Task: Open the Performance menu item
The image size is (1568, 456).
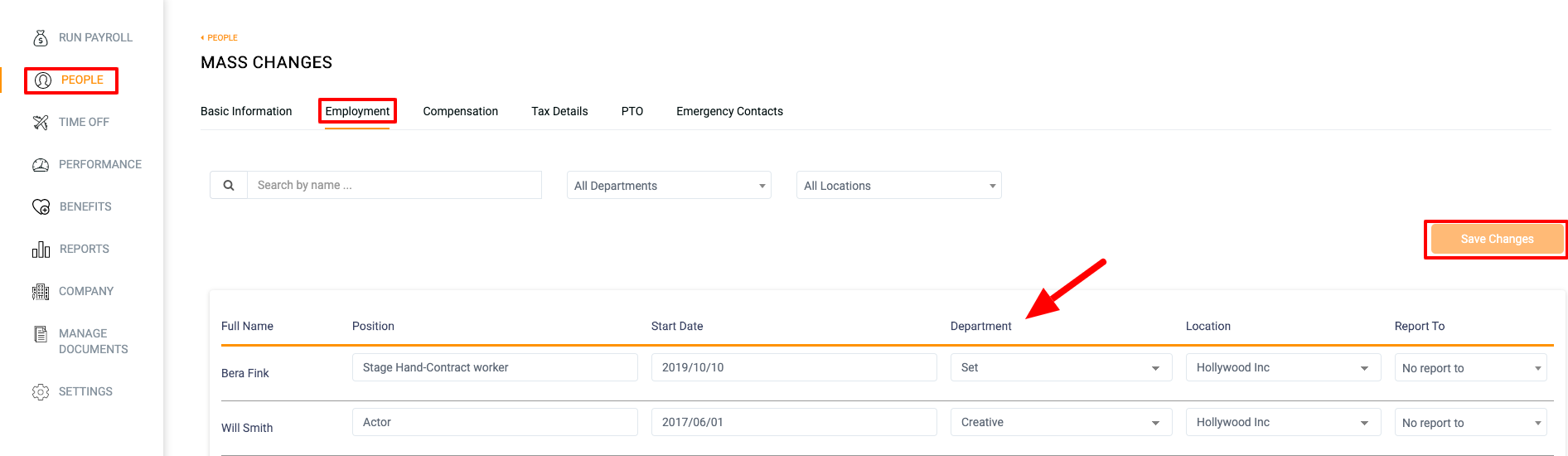Action: (100, 165)
